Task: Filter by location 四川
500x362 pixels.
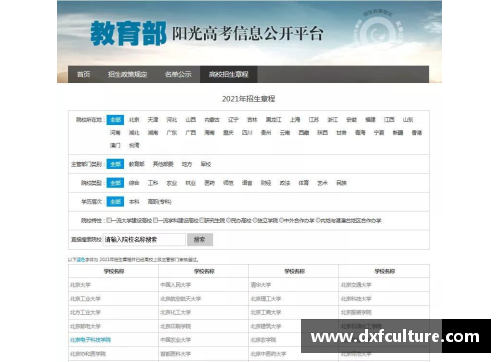Action: 247,133
